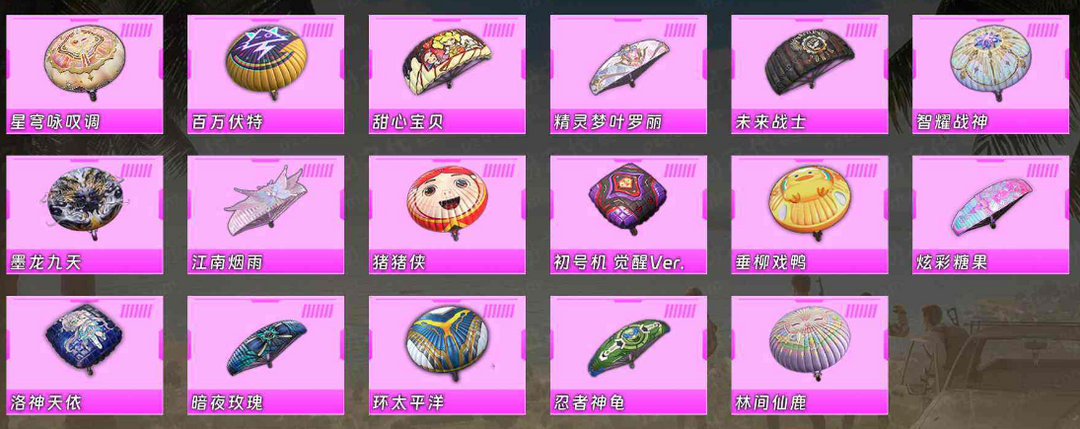This screenshot has height=429, width=1080.
Task: Open the 未来战士 parachute item
Action: click(809, 74)
